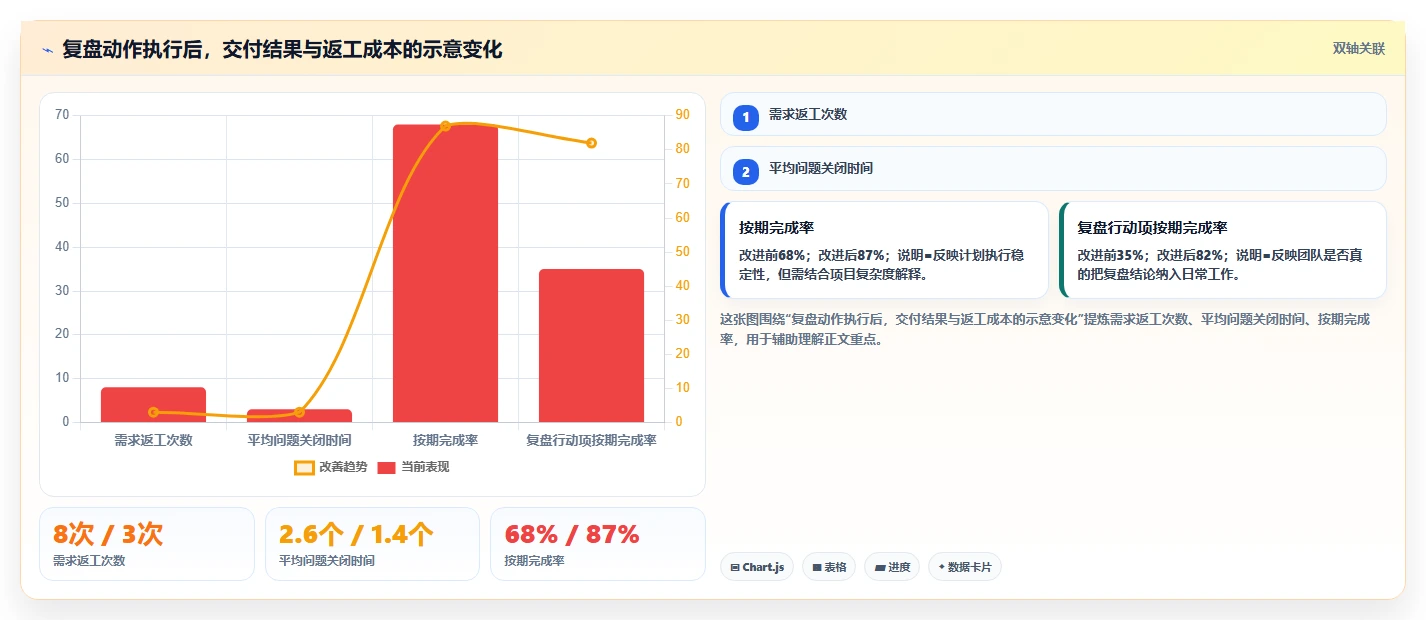Click the left axis value 70
The height and width of the screenshot is (620, 1426).
point(62,115)
